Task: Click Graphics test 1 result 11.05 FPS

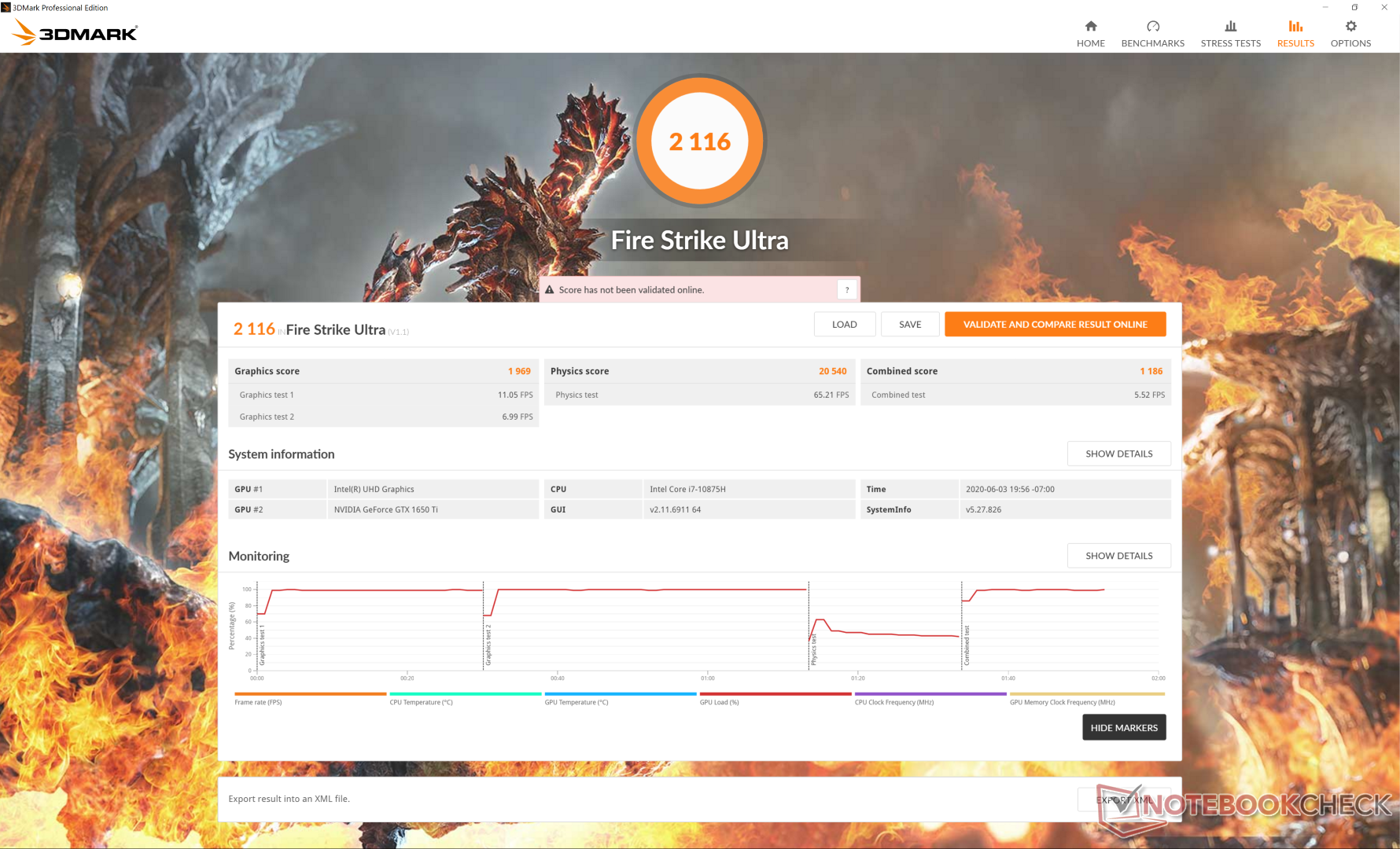Action: pos(515,395)
